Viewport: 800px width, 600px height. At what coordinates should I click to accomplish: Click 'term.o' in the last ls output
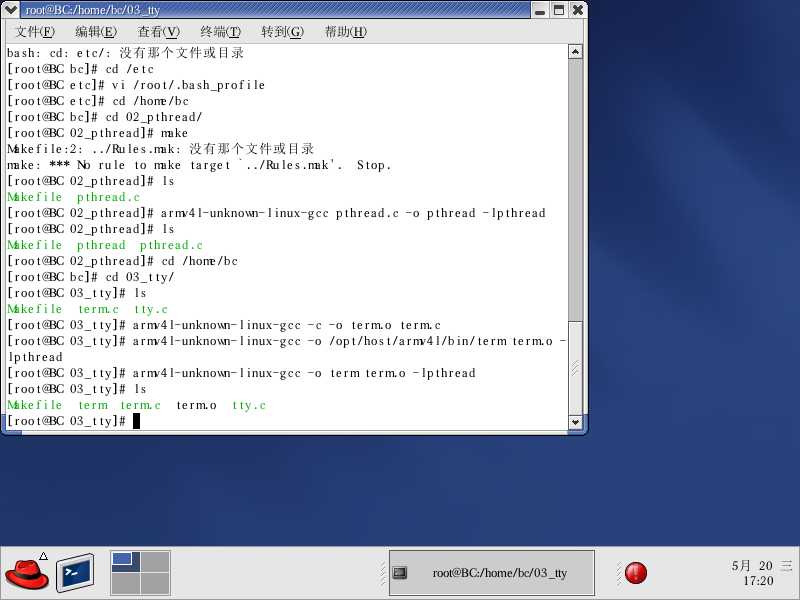coord(196,405)
